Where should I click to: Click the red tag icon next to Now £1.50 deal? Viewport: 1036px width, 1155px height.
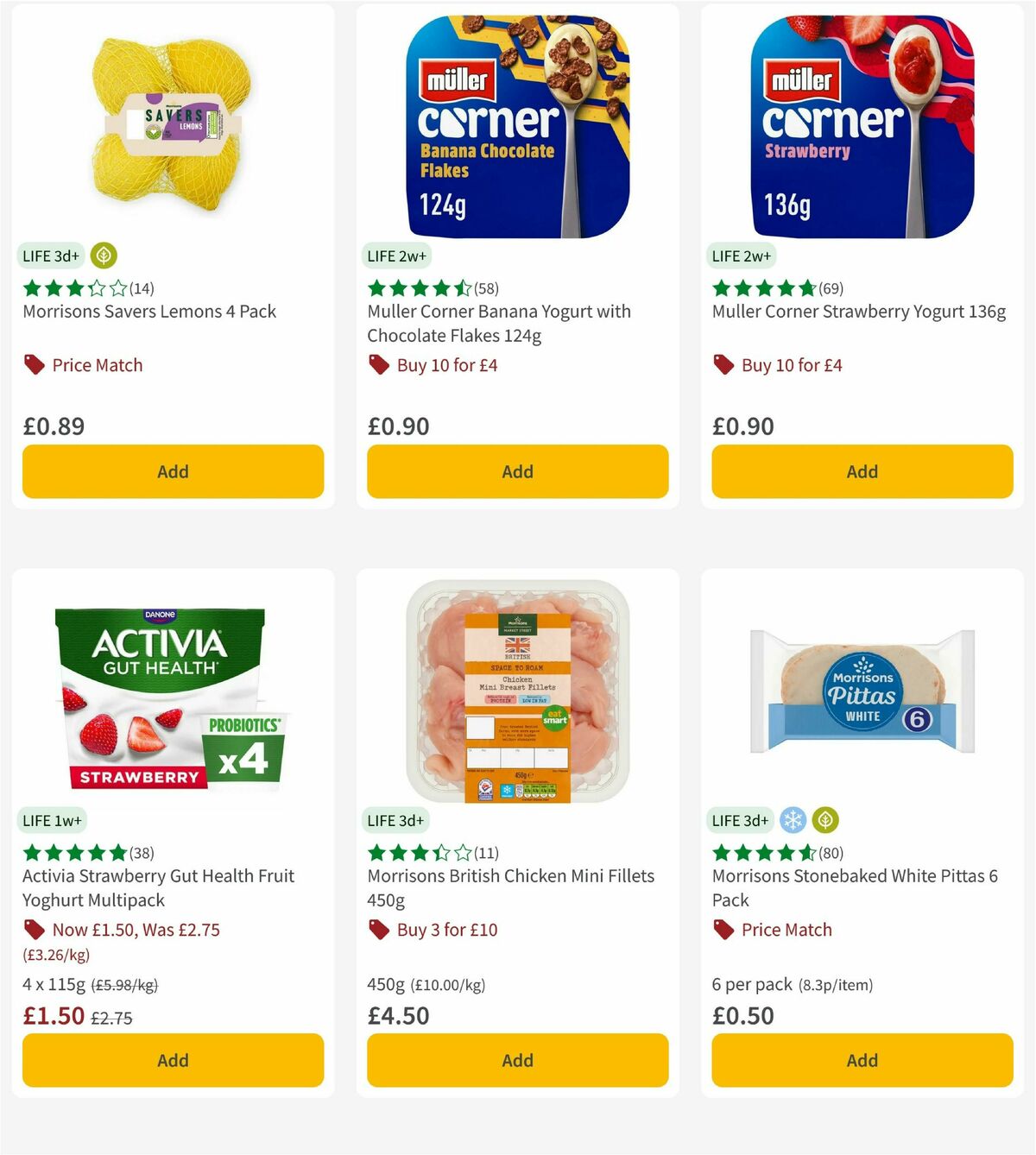point(33,930)
